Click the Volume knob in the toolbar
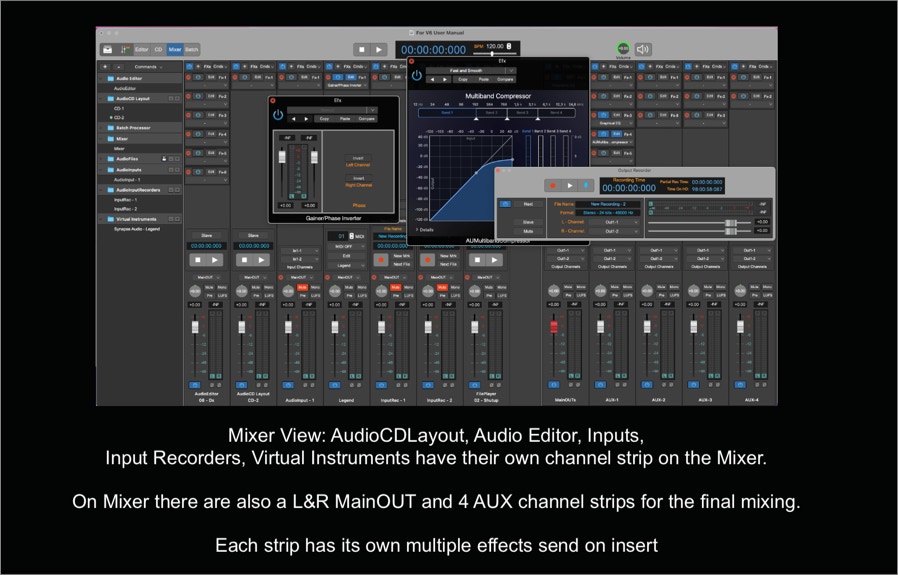 622,48
